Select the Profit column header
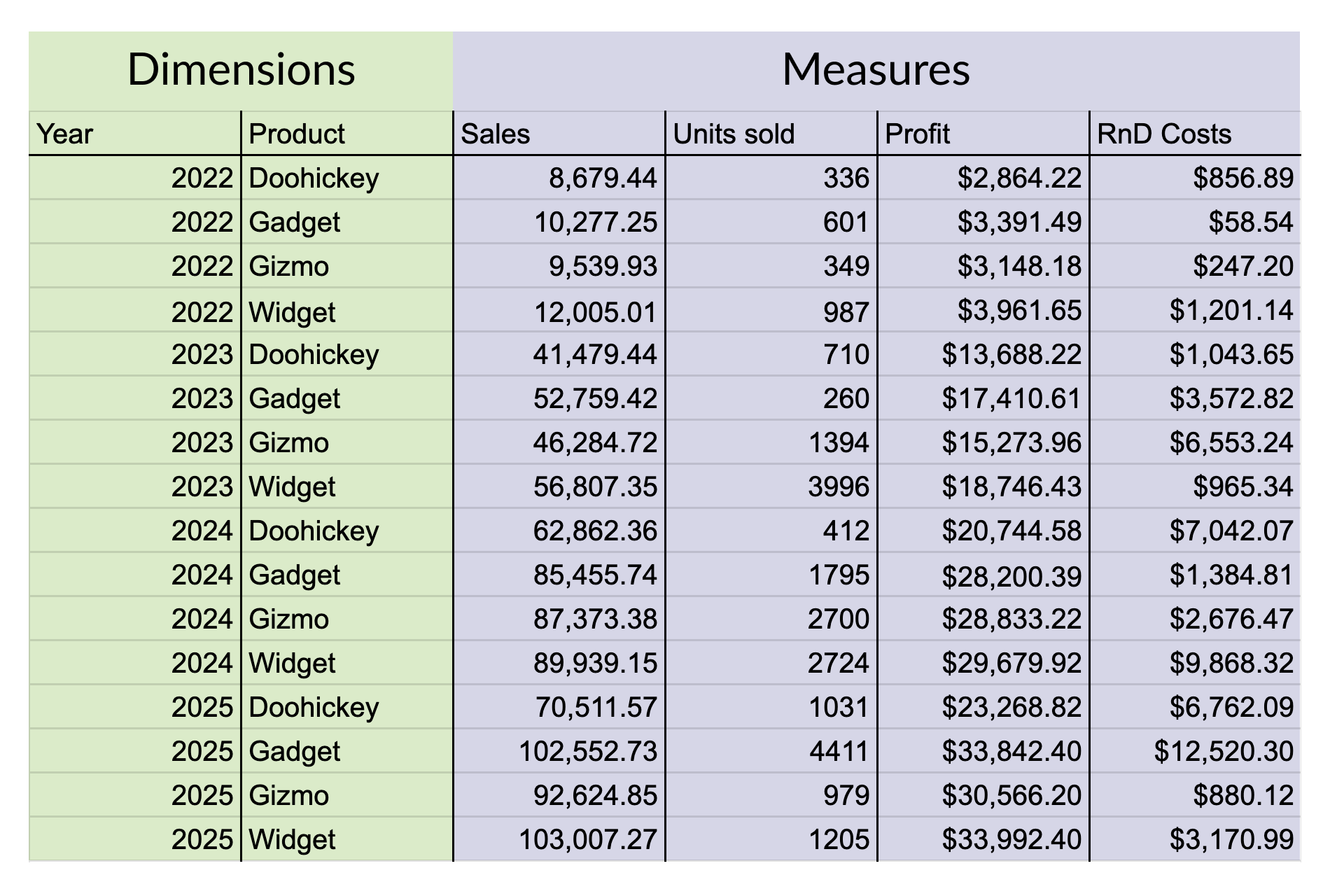The image size is (1330, 896). 983,134
